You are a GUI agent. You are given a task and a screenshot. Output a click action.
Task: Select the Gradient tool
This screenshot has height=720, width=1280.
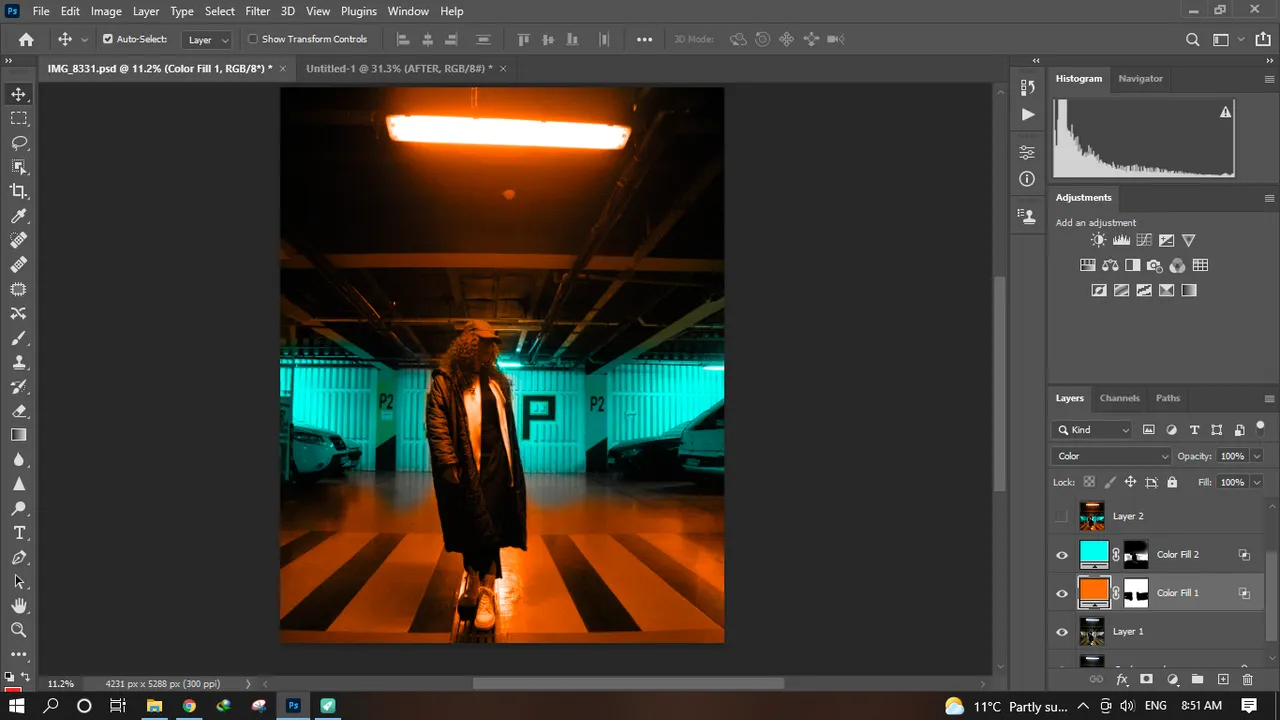tap(19, 435)
